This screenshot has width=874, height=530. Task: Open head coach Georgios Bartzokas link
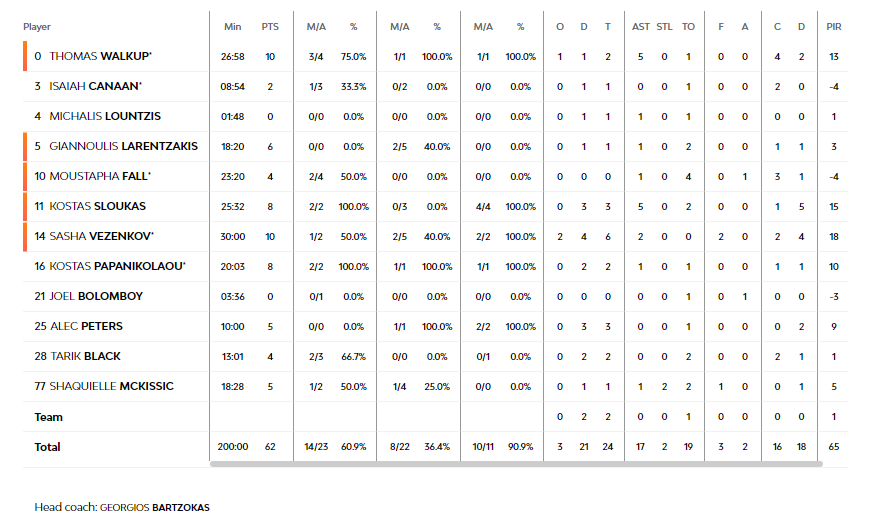155,508
